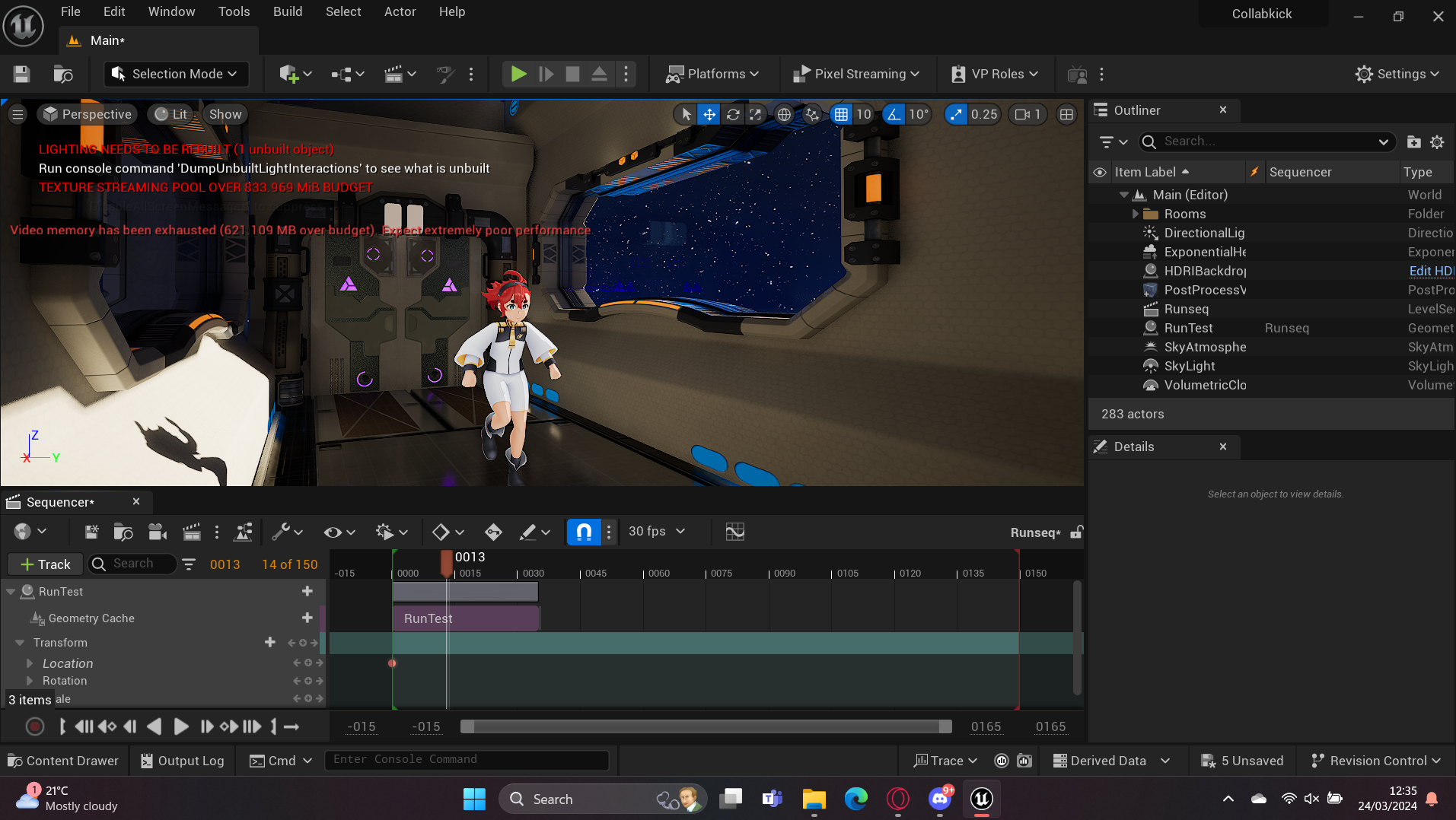Toggle rotation snapping in viewport
The height and width of the screenshot is (820, 1456).
894,114
